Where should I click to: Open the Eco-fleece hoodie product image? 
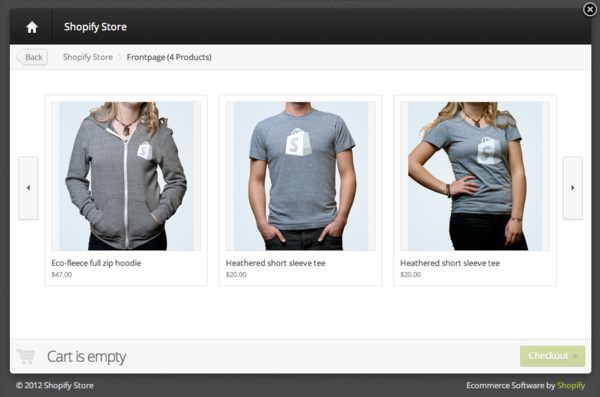[x=126, y=176]
